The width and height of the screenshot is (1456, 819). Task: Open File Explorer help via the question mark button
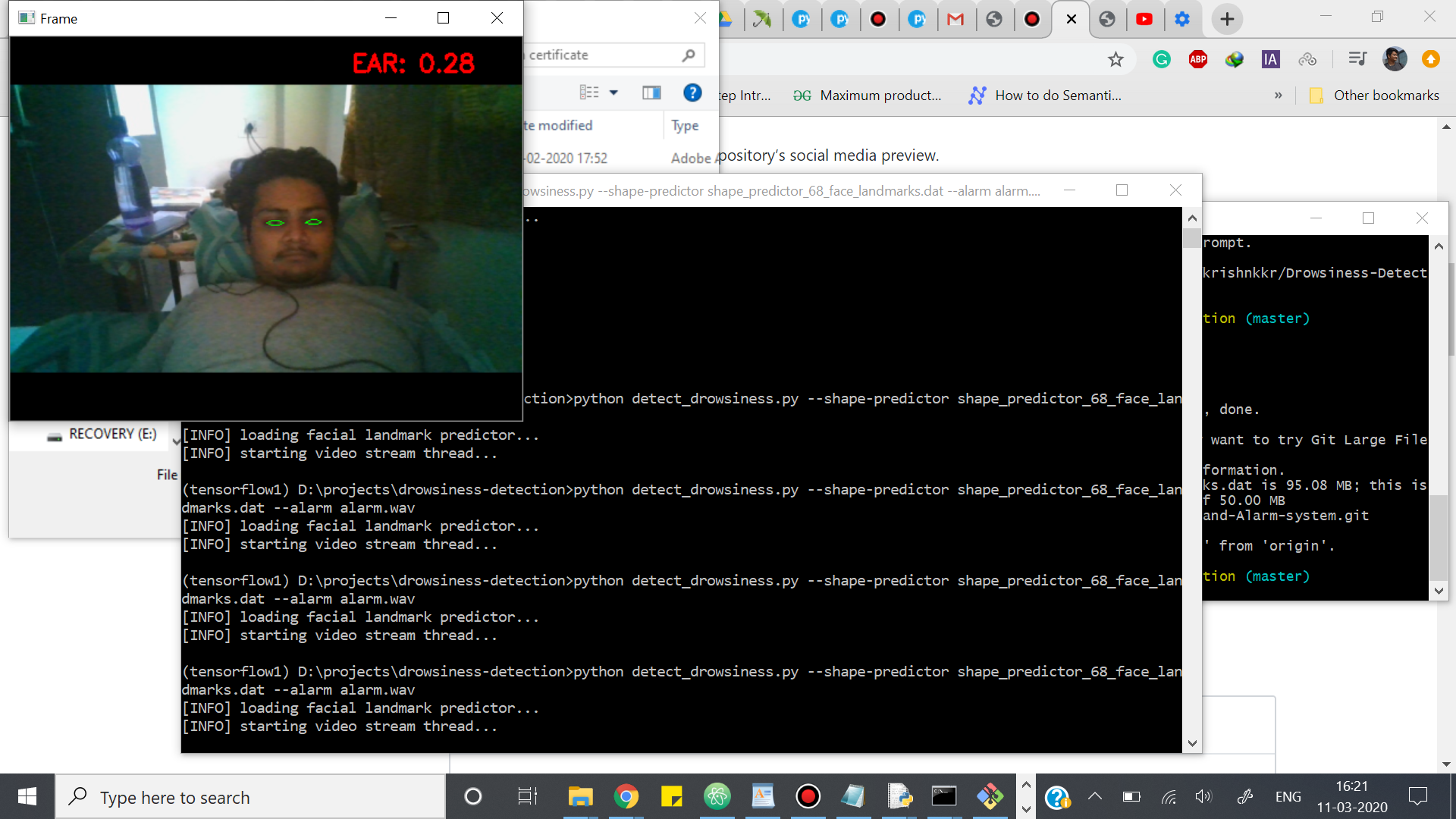point(692,93)
